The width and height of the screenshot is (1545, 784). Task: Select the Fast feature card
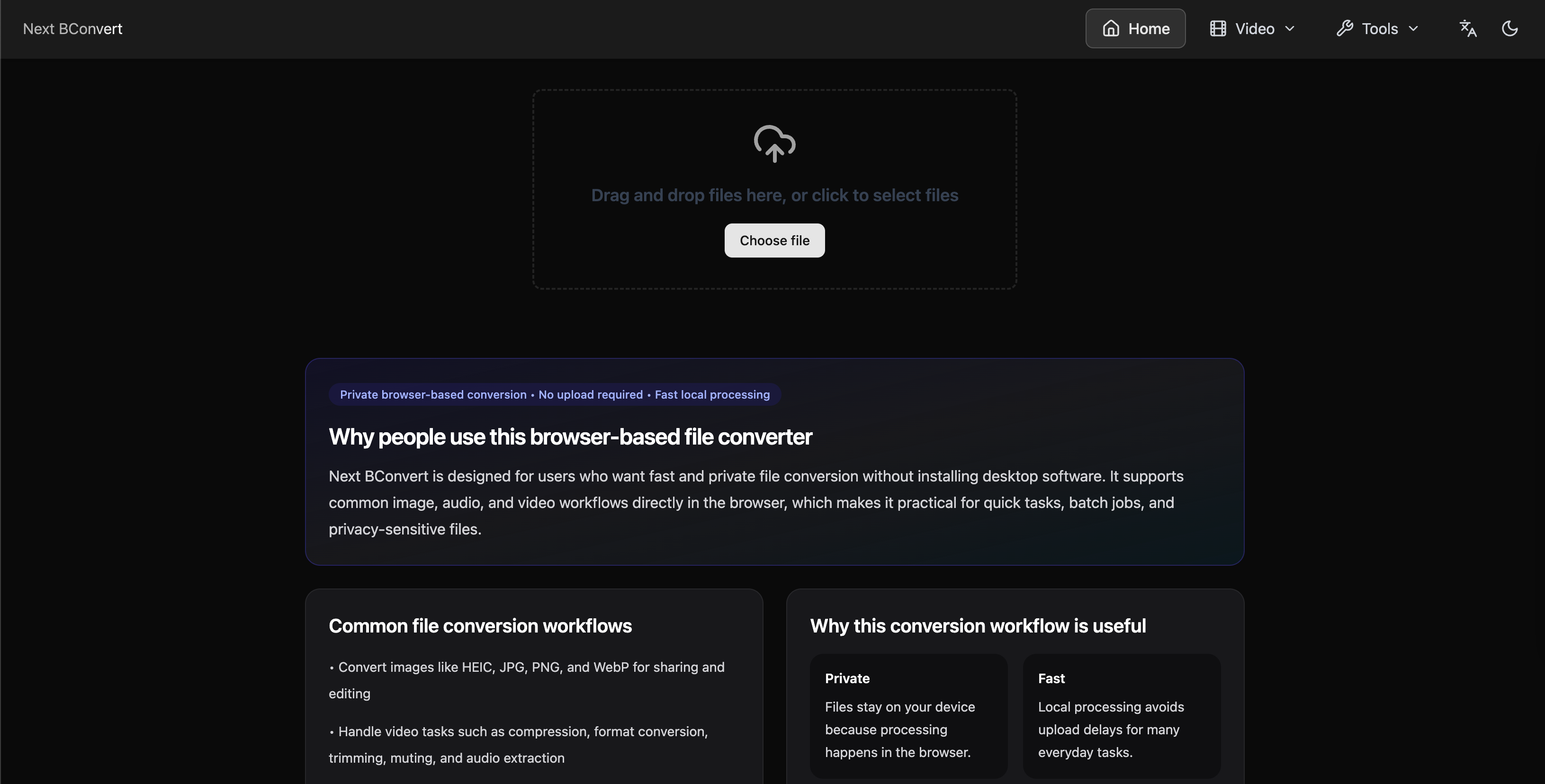[1121, 716]
